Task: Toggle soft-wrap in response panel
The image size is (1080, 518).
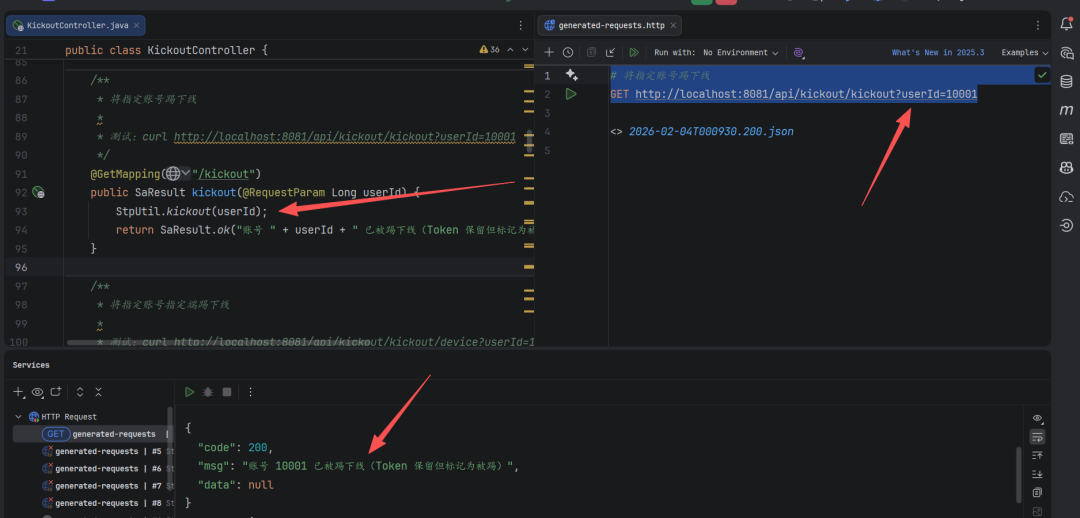Action: (1037, 437)
